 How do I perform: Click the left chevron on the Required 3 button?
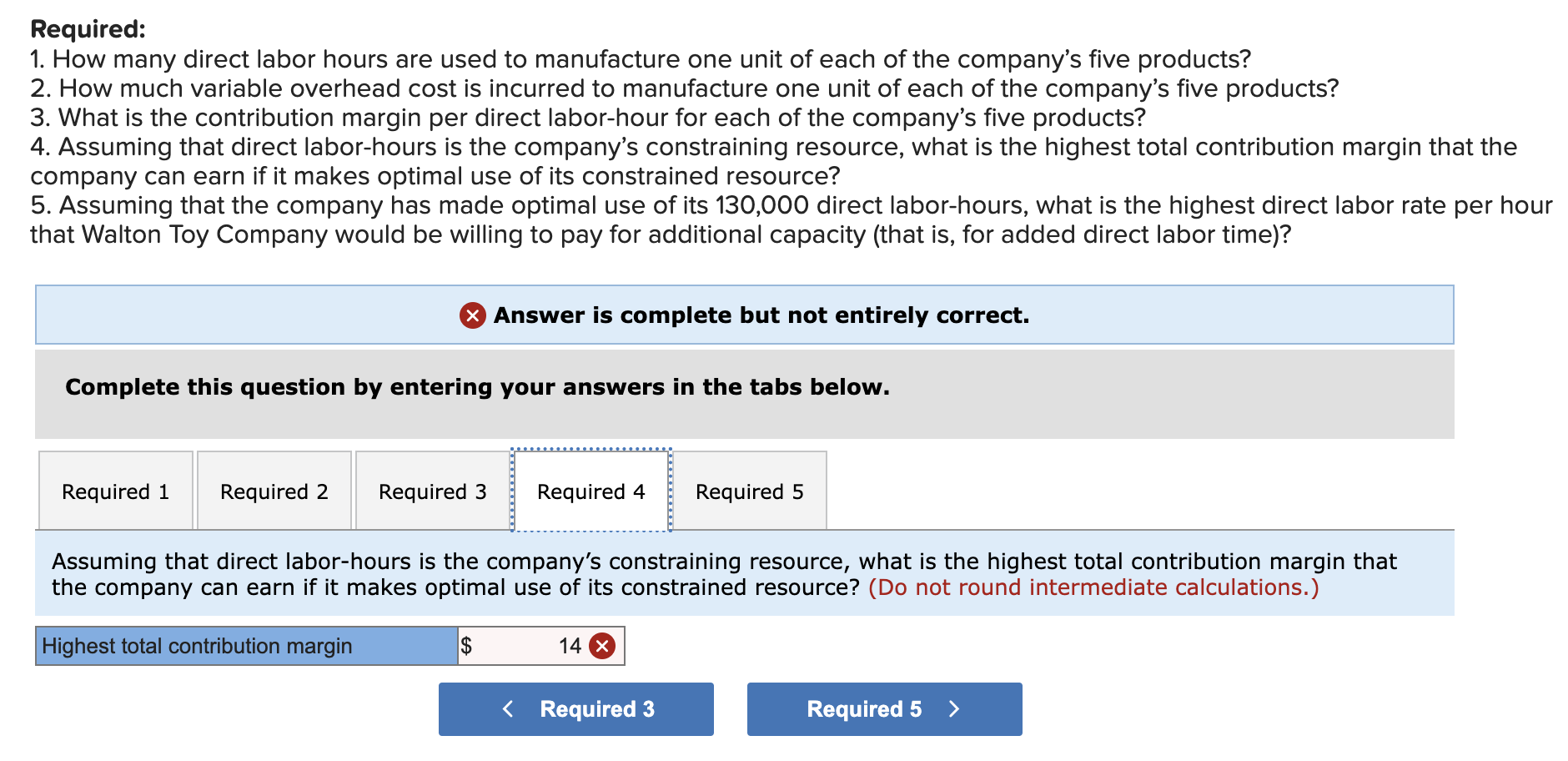coord(509,708)
